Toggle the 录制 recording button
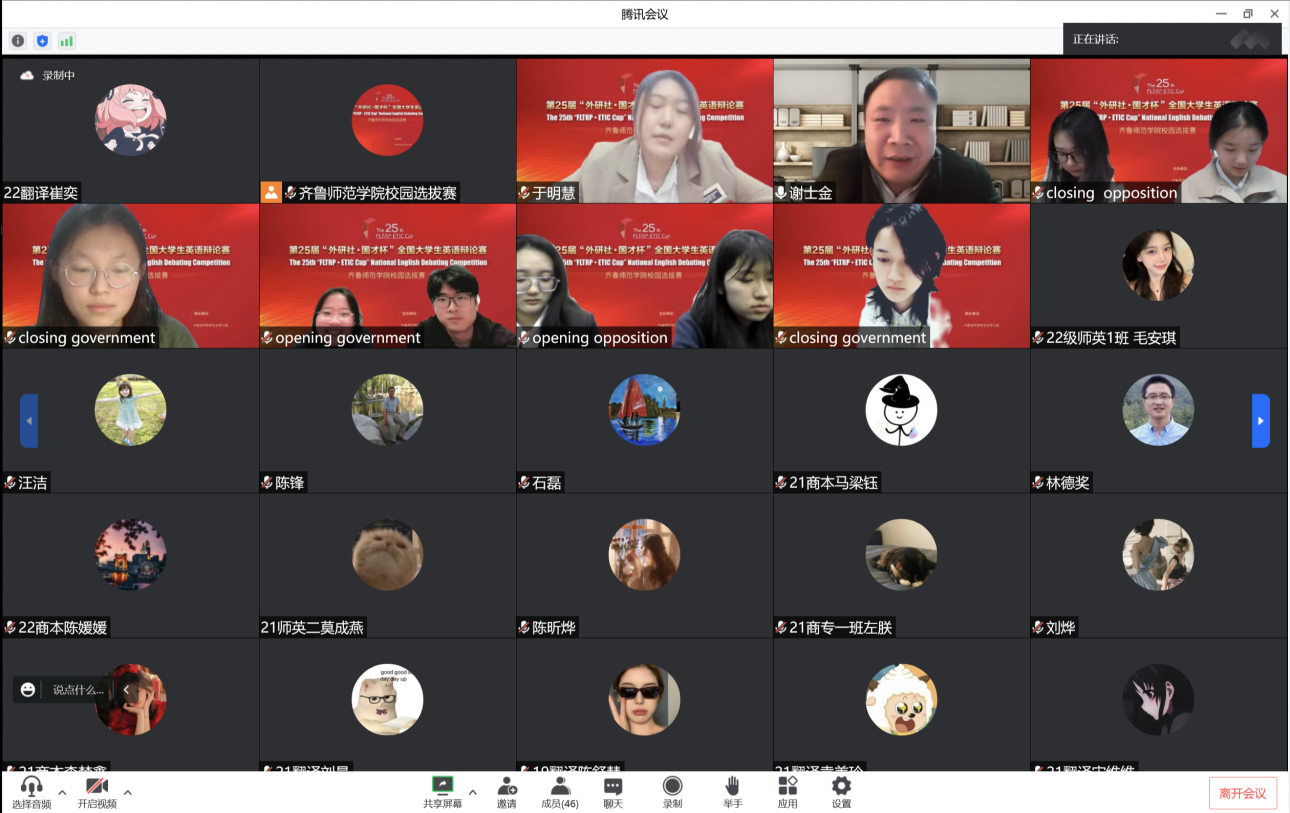 (x=673, y=792)
